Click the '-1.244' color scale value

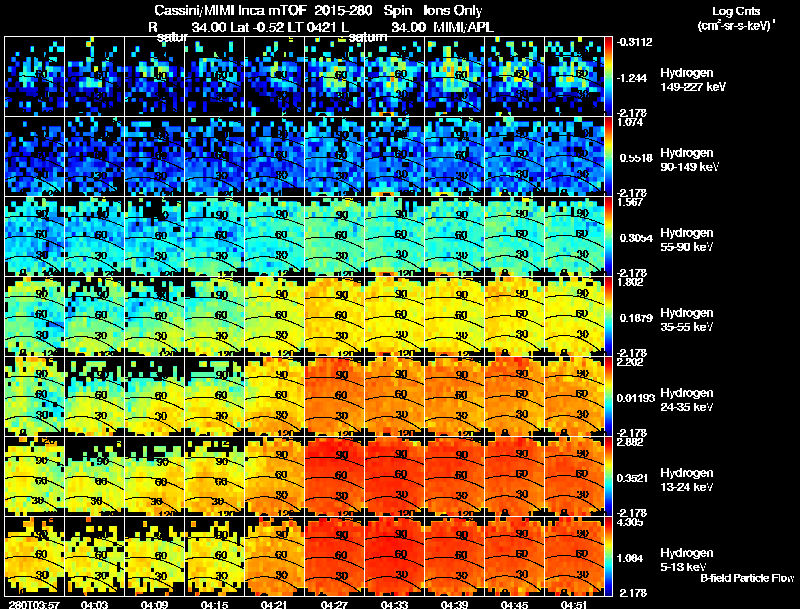pyautogui.click(x=632, y=78)
